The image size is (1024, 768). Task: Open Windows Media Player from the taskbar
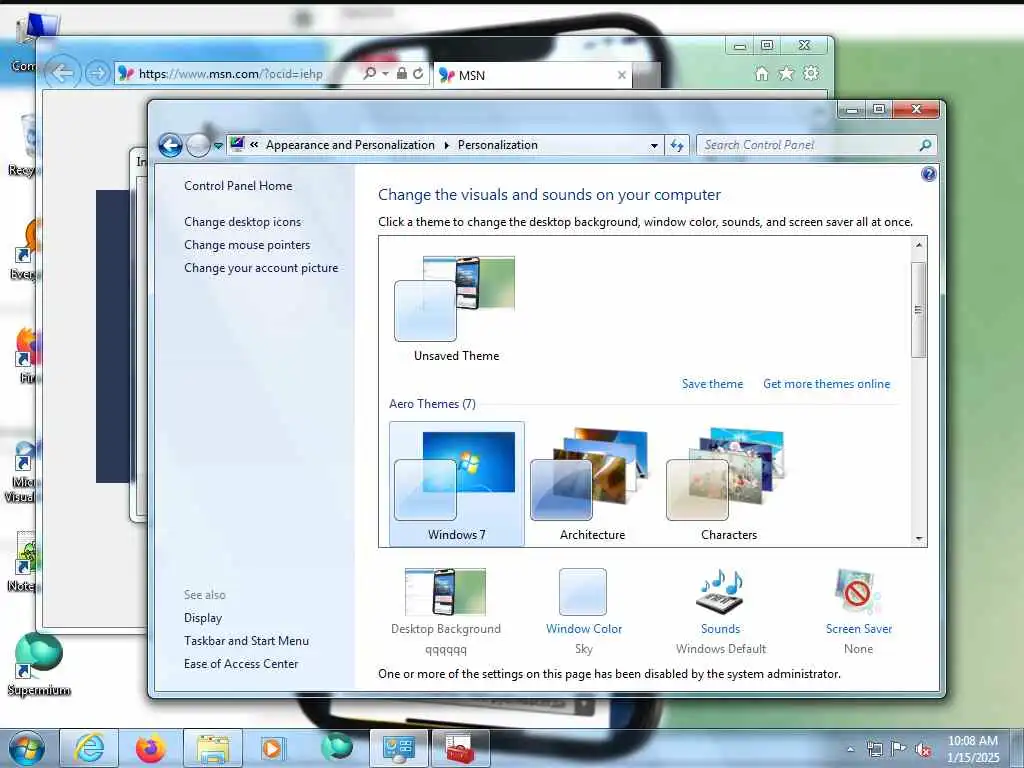click(x=273, y=748)
